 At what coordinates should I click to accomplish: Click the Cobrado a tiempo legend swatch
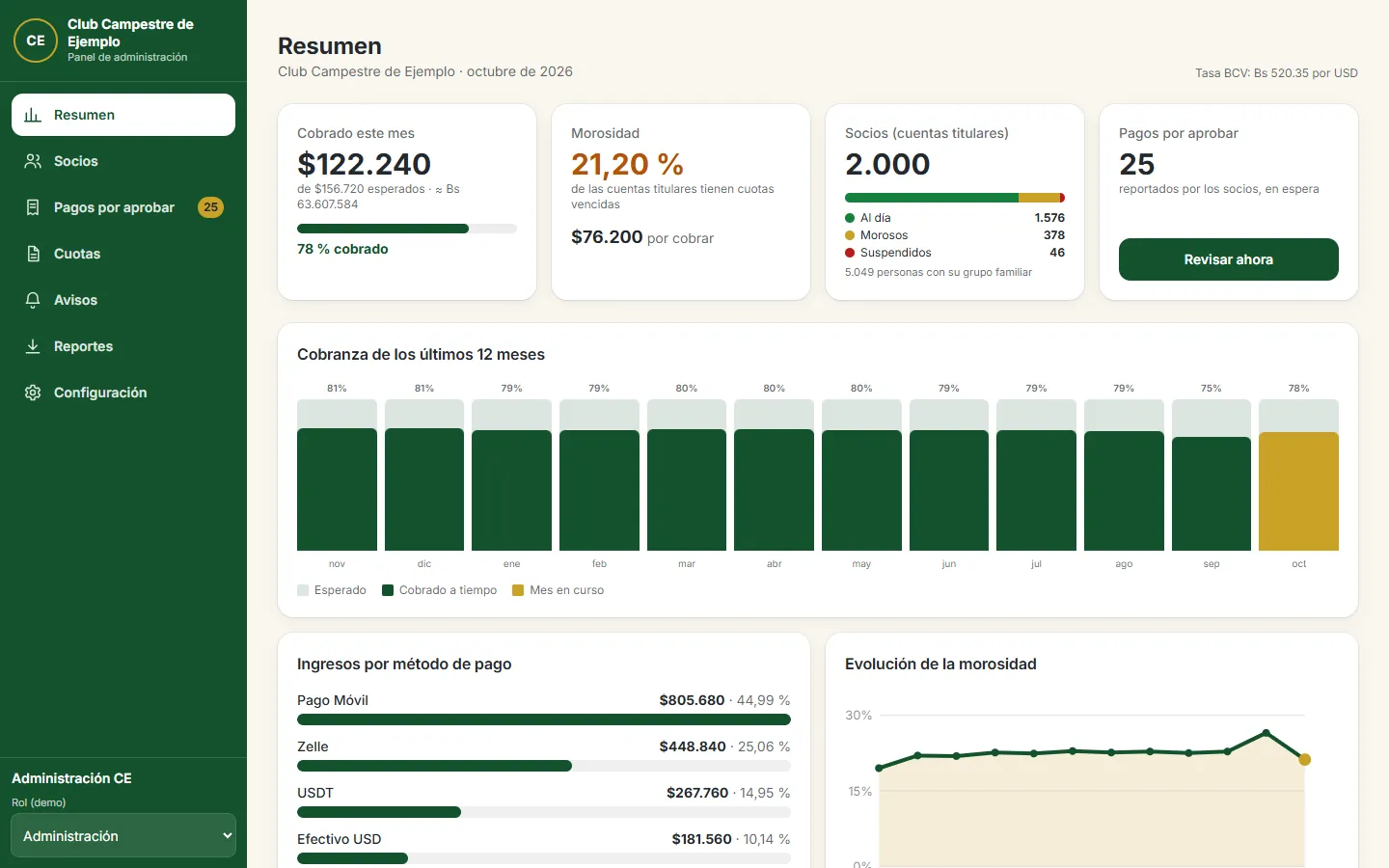[x=388, y=590]
